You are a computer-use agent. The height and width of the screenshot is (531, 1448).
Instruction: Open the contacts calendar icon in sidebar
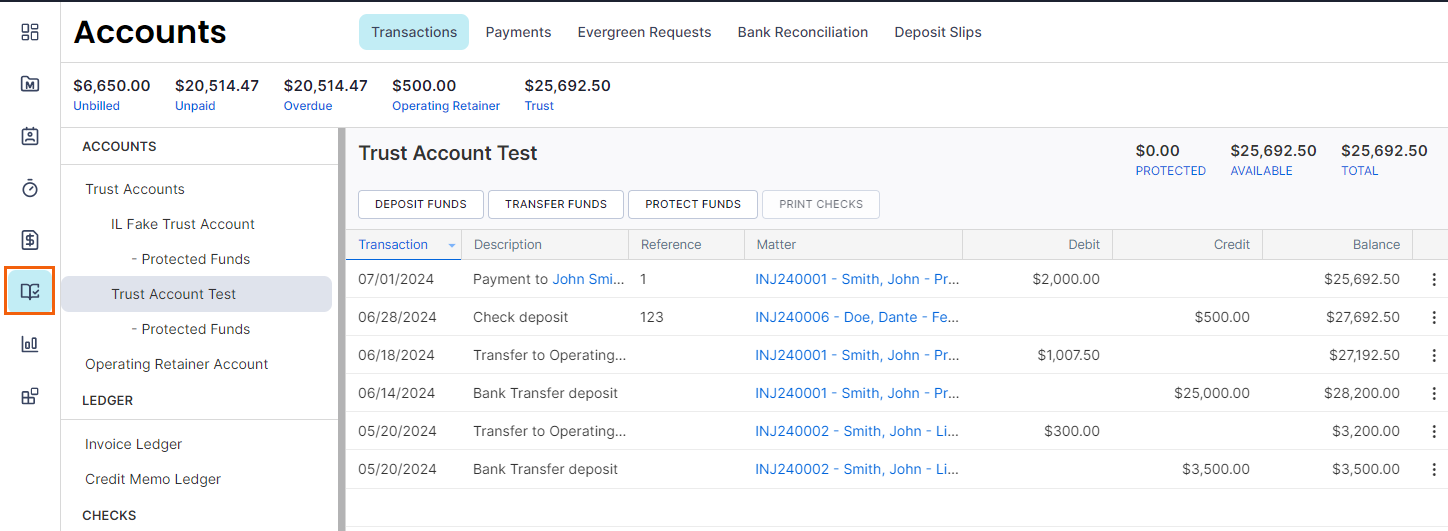tap(30, 136)
